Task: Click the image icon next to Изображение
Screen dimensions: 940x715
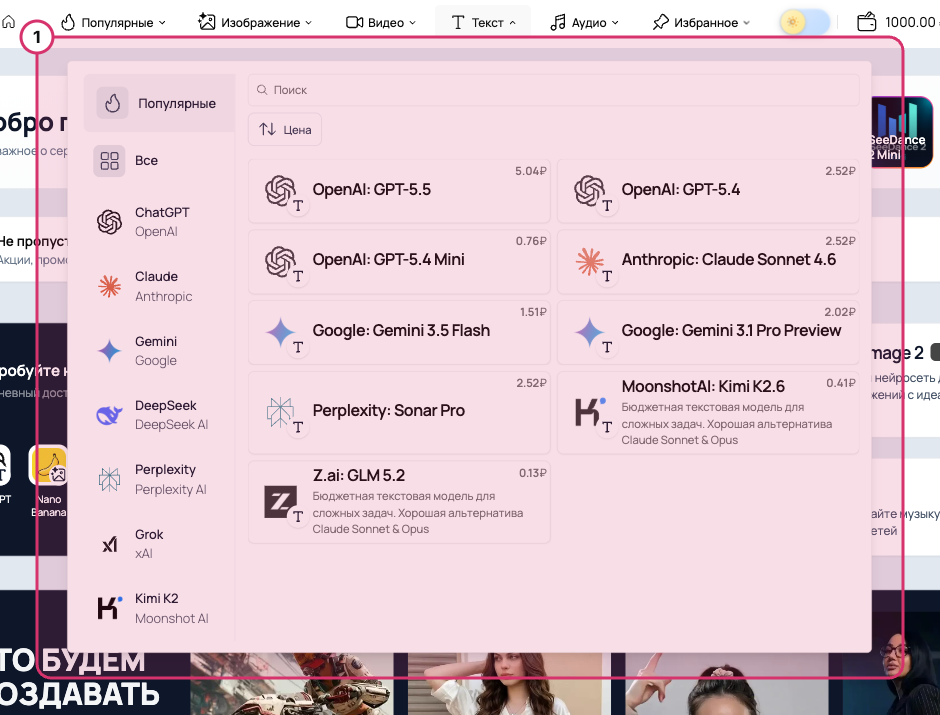Action: click(x=206, y=22)
